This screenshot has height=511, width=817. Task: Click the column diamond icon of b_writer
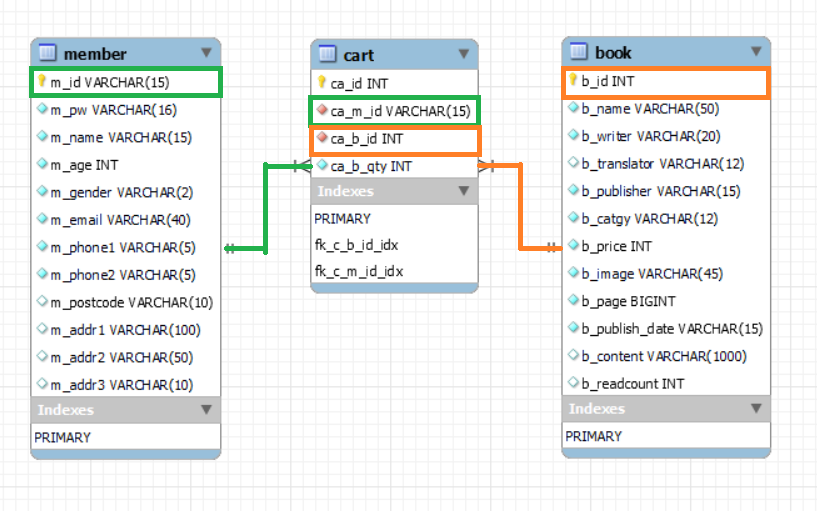click(574, 135)
